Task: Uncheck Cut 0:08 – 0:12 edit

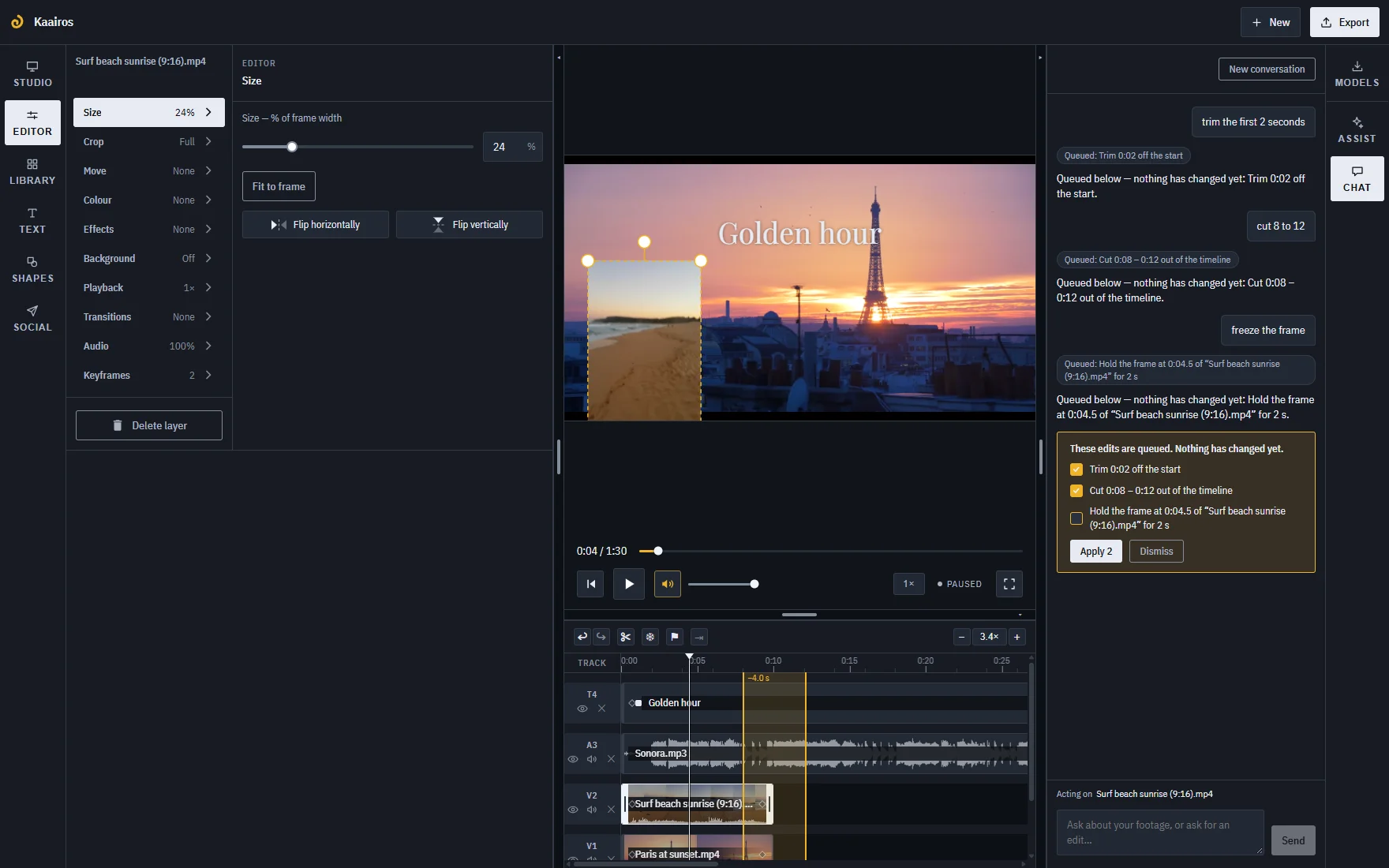Action: click(x=1076, y=491)
